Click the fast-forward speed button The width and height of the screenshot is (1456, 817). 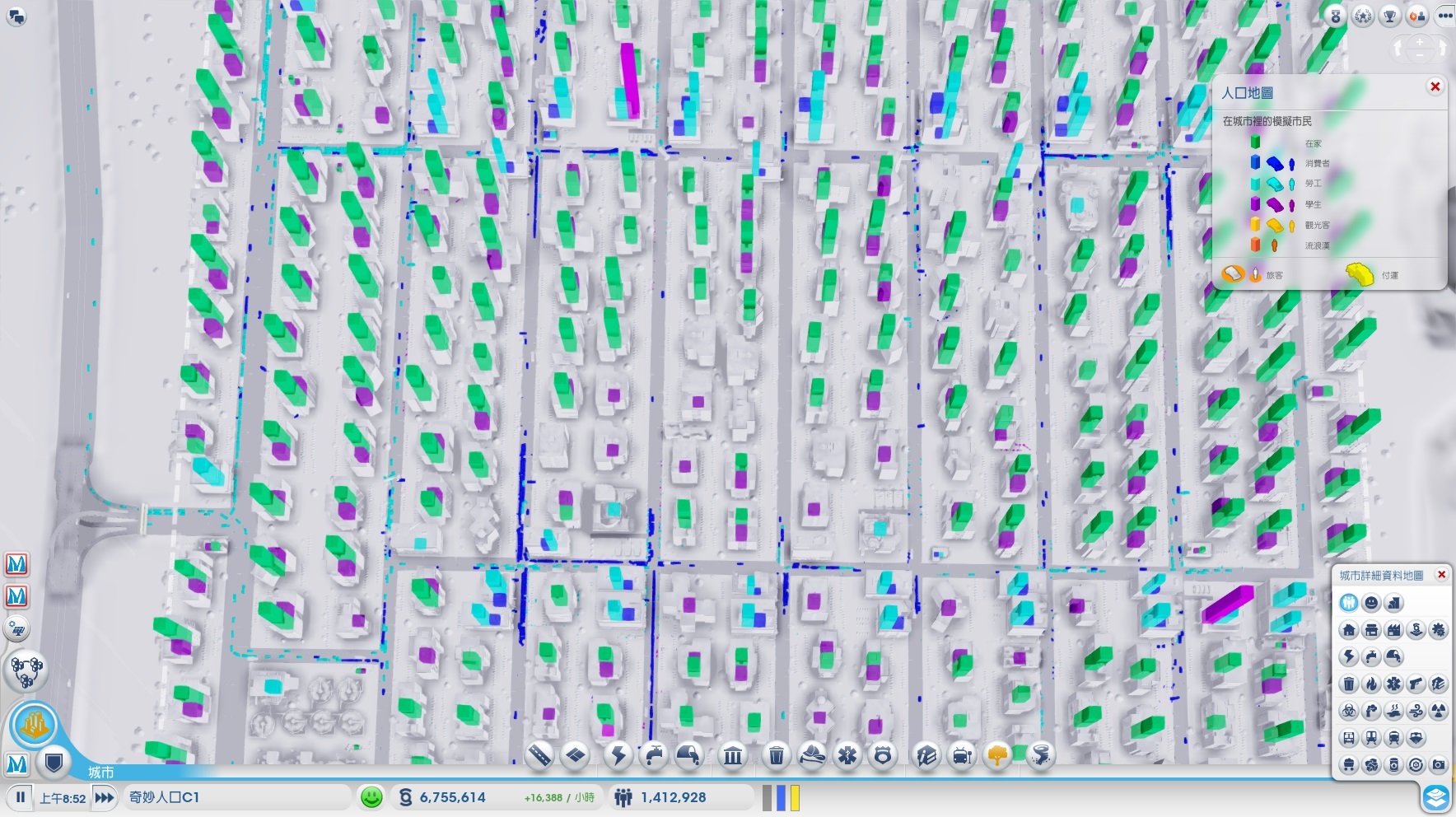click(x=104, y=797)
